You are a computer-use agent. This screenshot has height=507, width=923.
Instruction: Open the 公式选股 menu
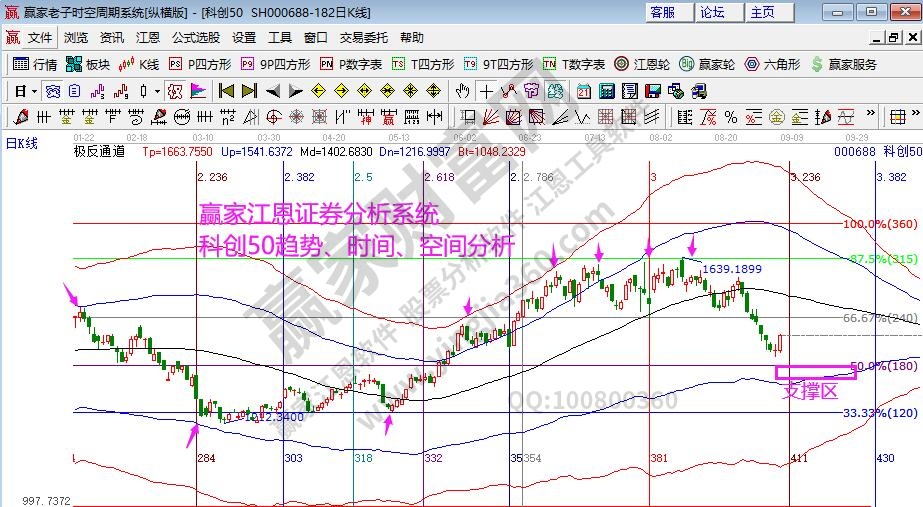coord(195,38)
